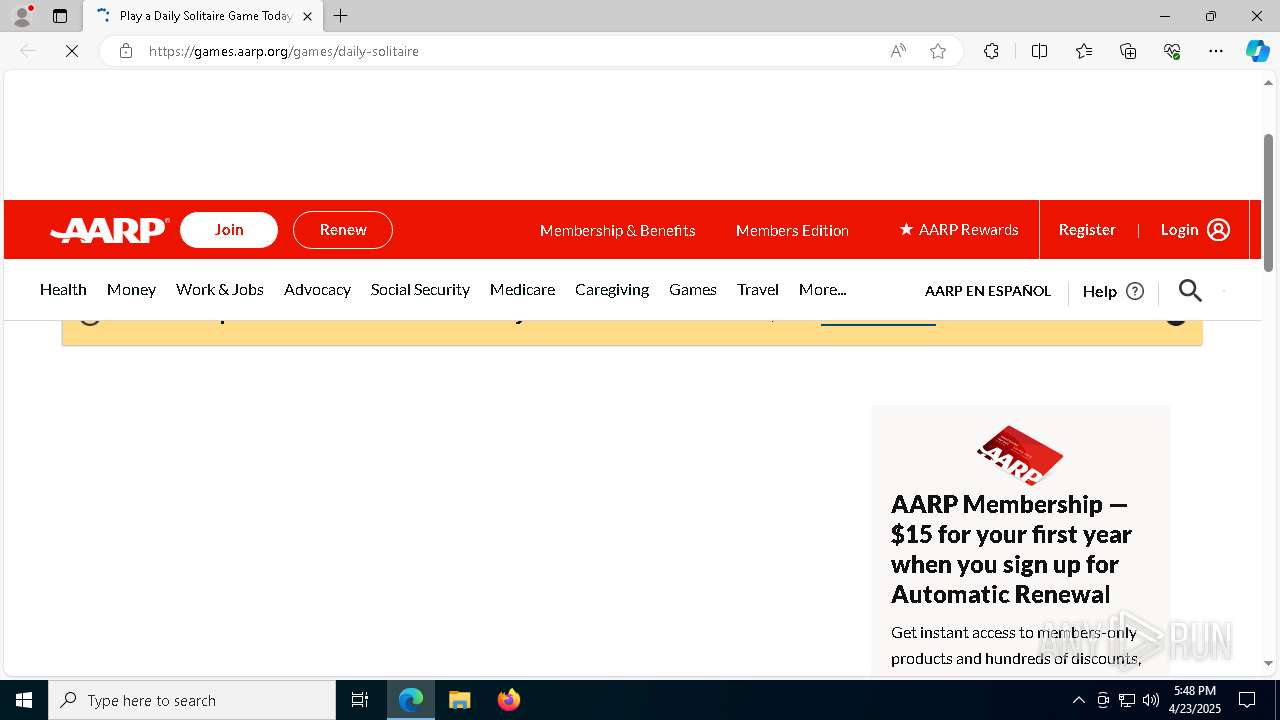Click scrollbar down arrow
Viewport: 1280px width, 720px height.
(x=1268, y=663)
